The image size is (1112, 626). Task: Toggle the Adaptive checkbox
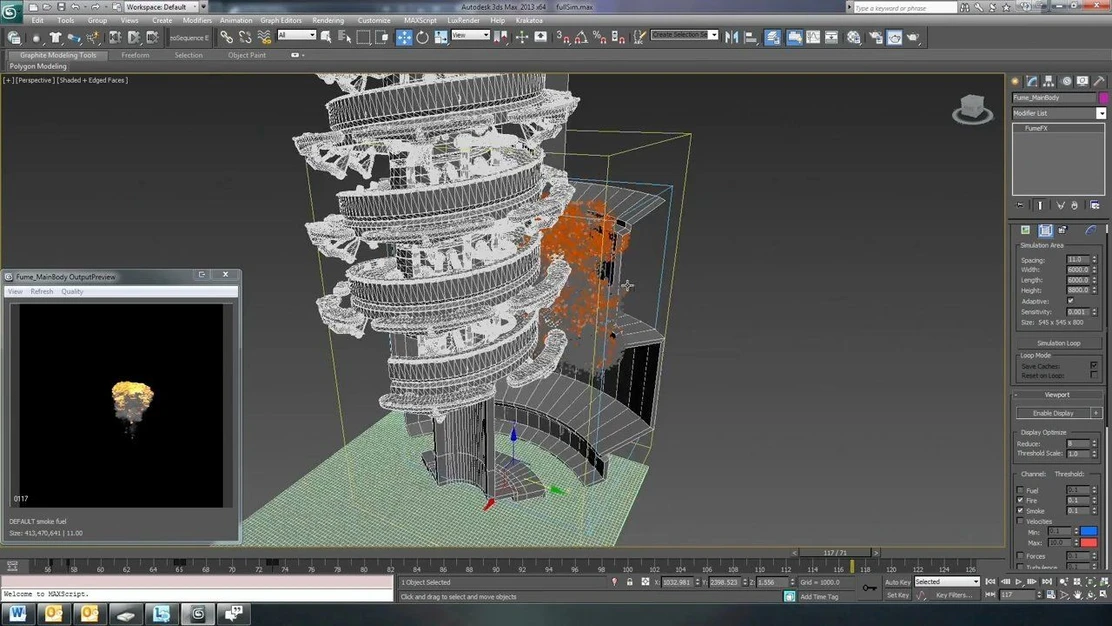coord(1070,301)
